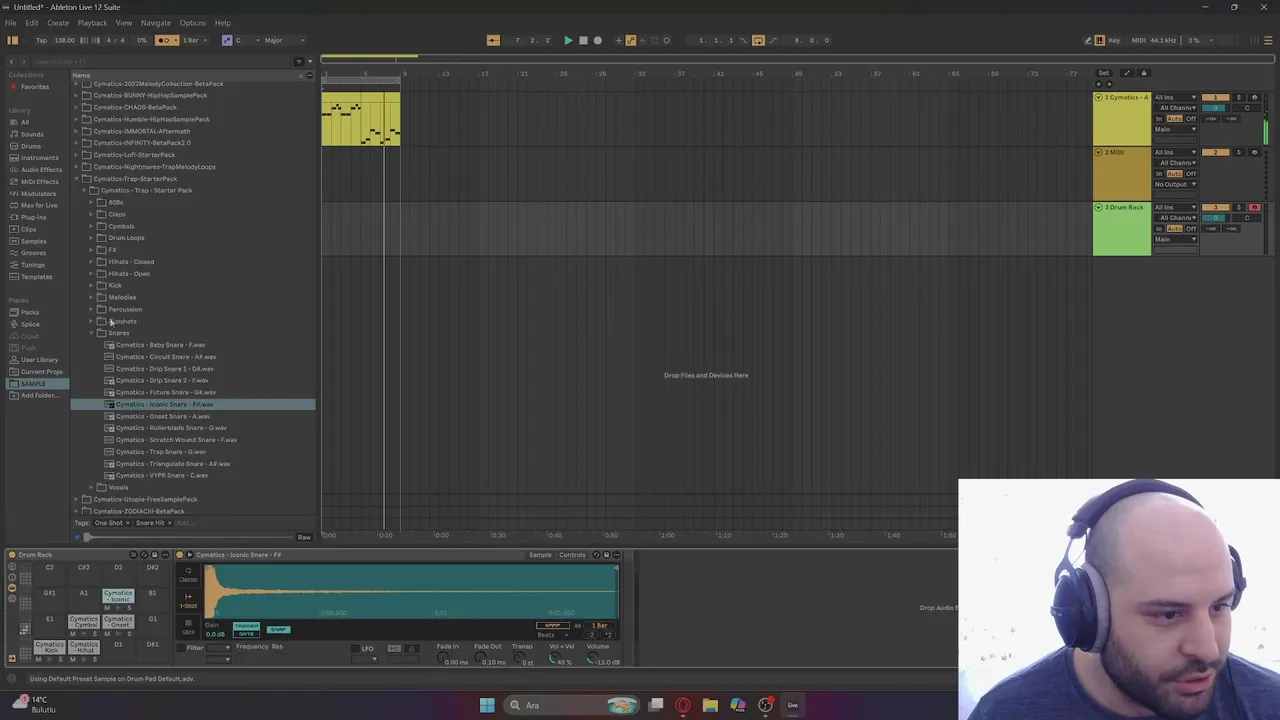Select Instruments in the browser Library
The height and width of the screenshot is (720, 1280).
(39, 158)
